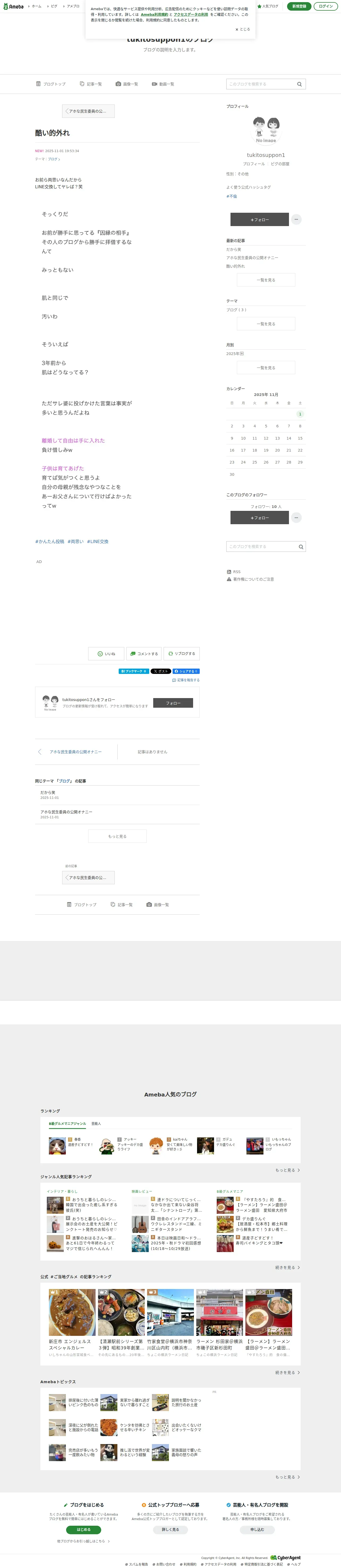This screenshot has width=341, height=1568.
Task: Focus the lower sidebar search field
Action: click(x=261, y=547)
